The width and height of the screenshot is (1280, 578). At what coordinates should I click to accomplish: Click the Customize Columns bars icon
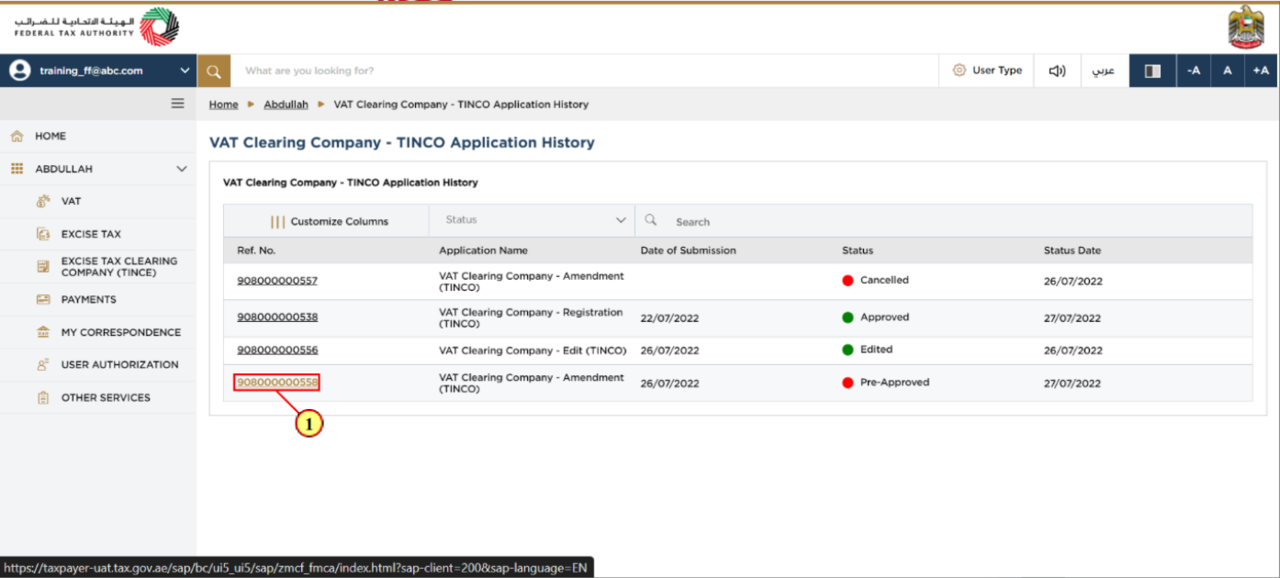(277, 222)
